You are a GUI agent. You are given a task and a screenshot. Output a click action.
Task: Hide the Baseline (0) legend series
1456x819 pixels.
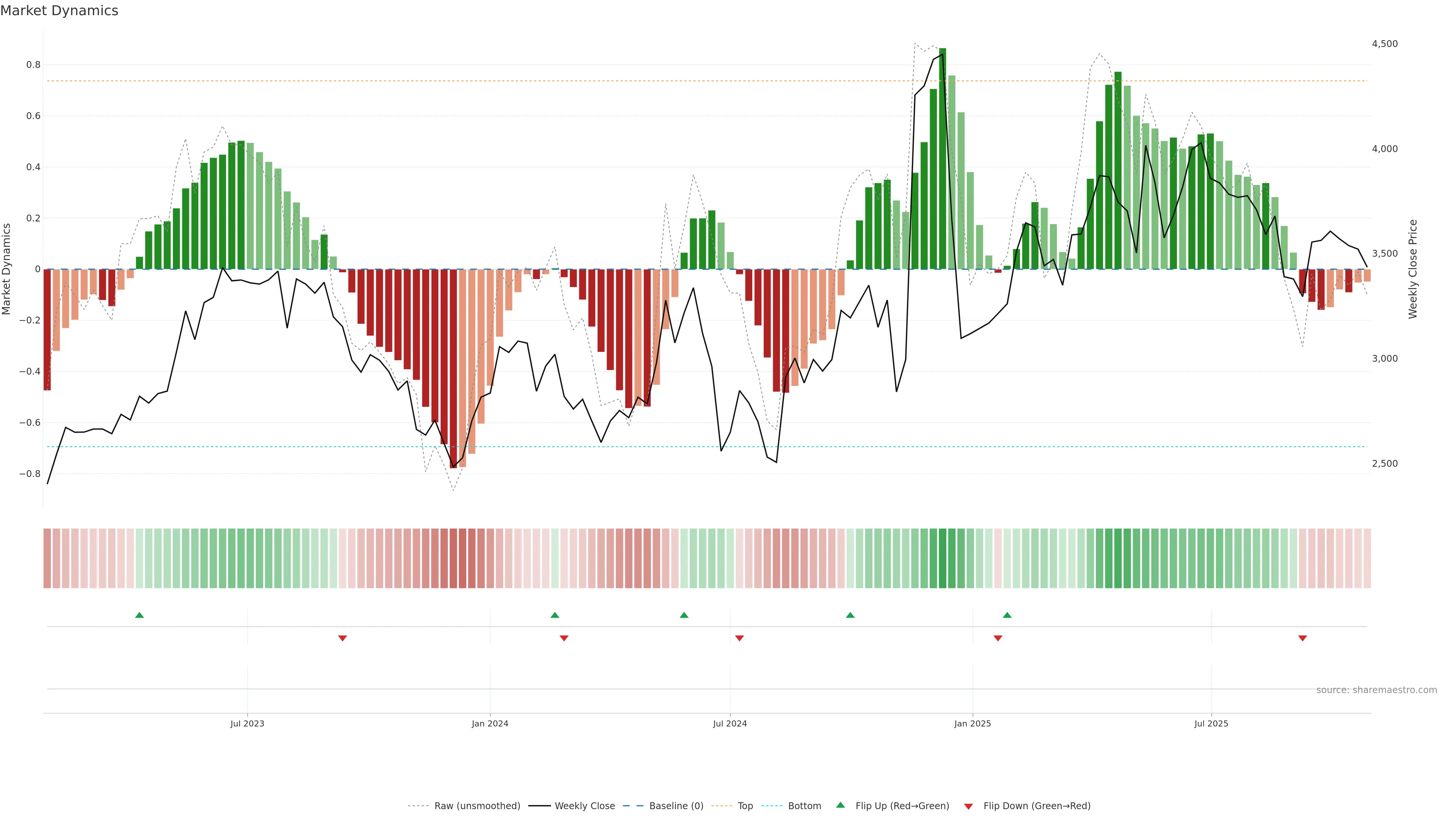[x=676, y=806]
